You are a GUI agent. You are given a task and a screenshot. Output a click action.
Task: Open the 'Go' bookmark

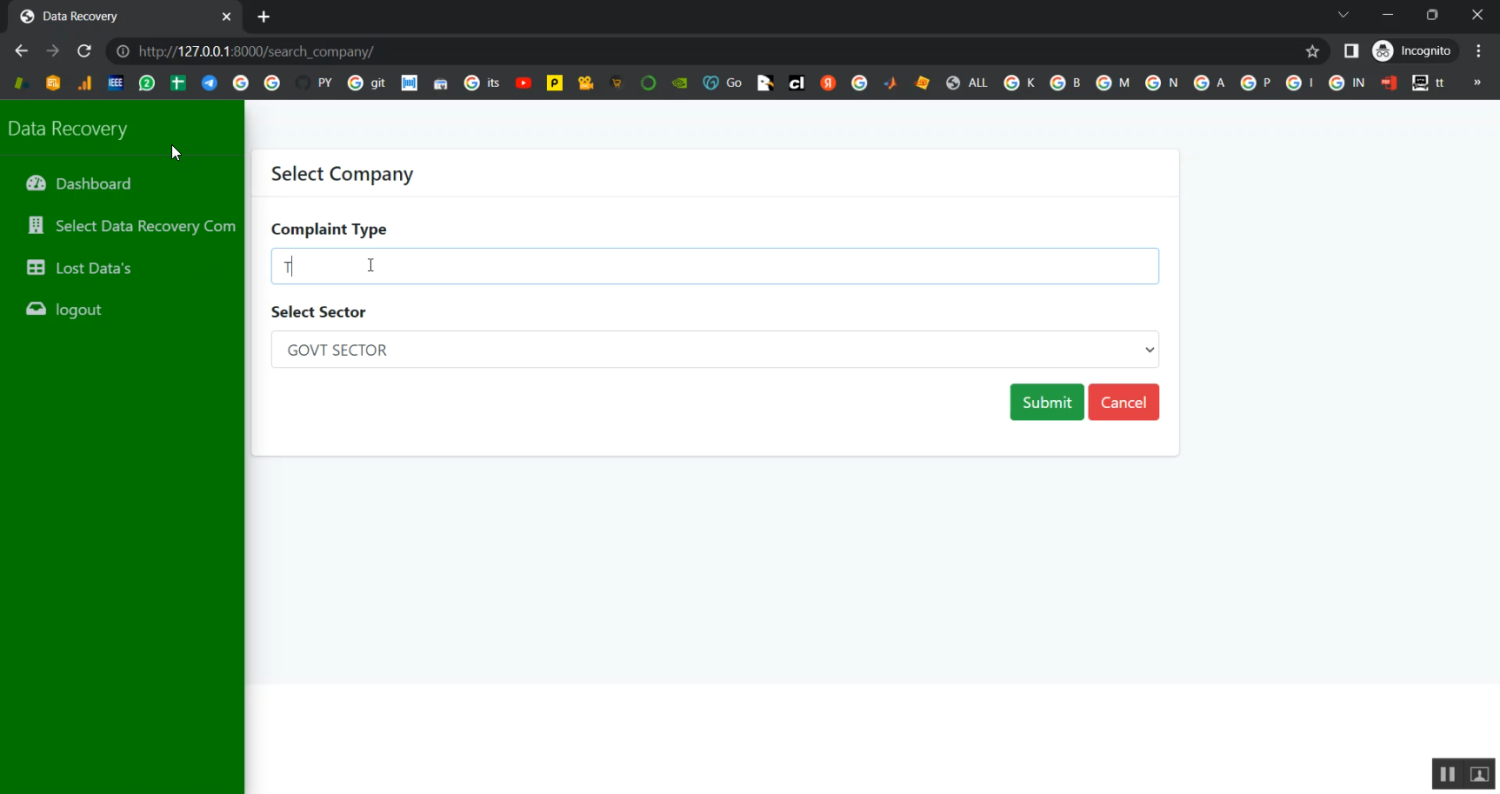[x=722, y=83]
